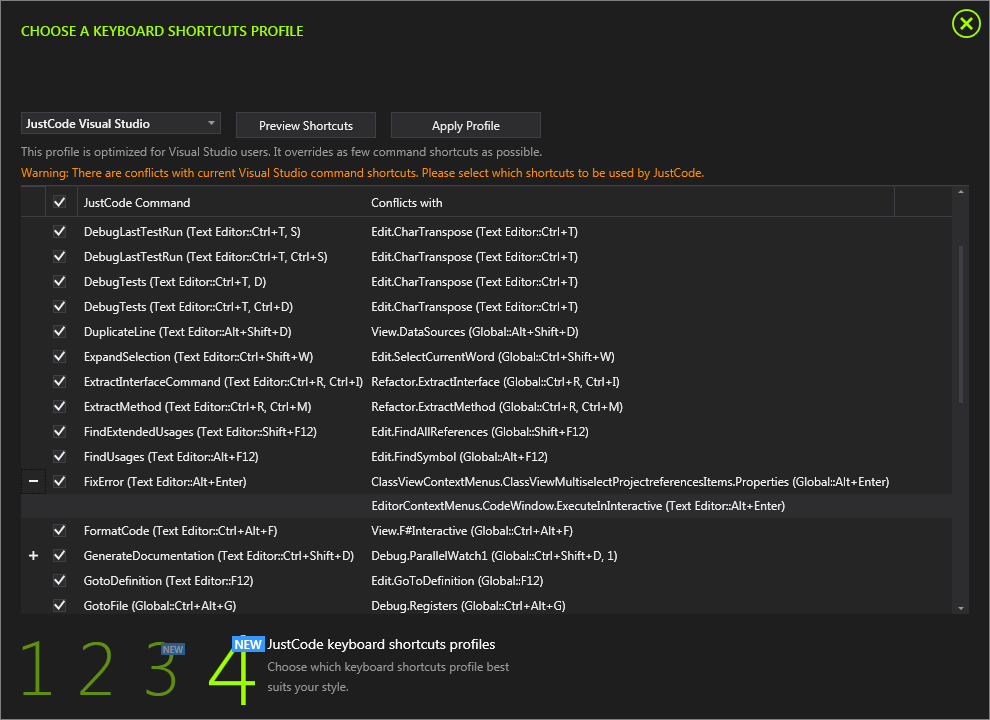Go to step 3 of the wizard

161,668
